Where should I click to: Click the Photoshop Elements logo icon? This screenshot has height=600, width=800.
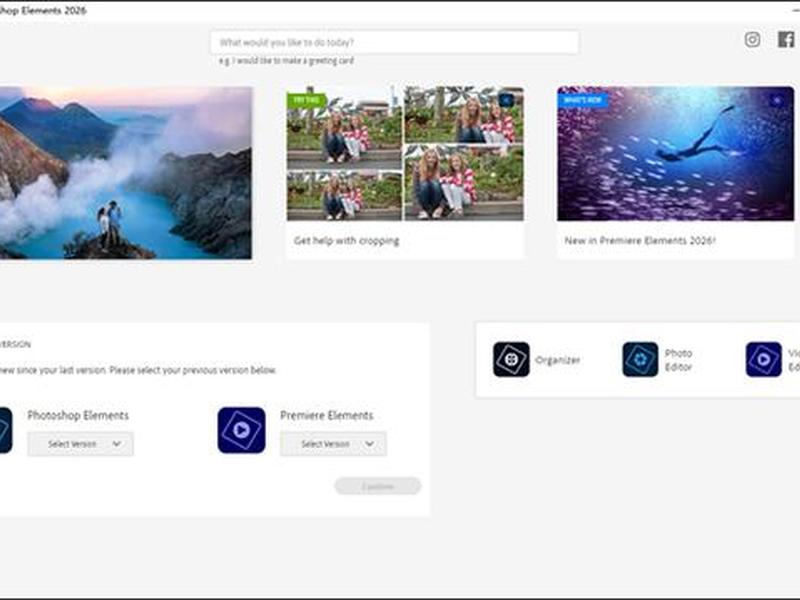point(5,430)
